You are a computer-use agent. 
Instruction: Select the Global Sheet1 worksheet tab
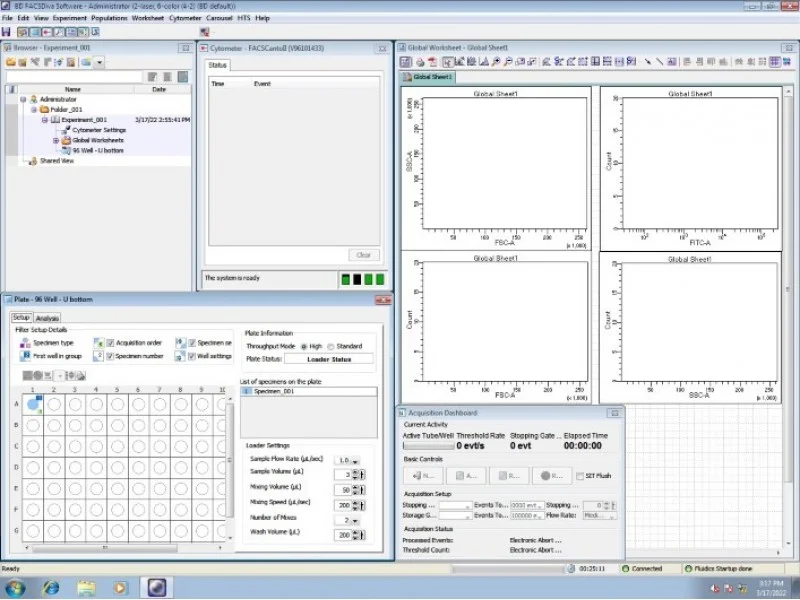click(x=428, y=77)
